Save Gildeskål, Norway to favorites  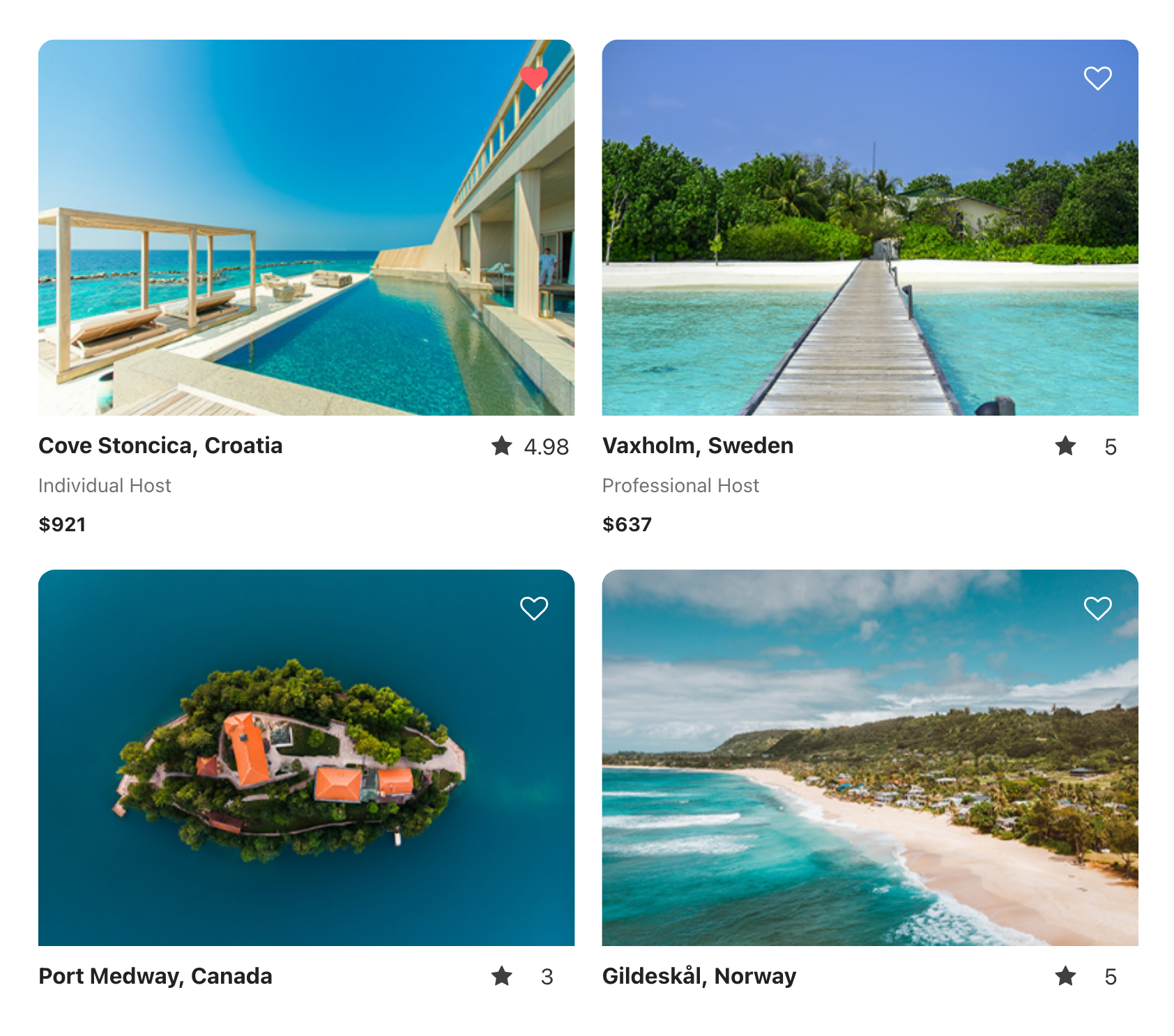pos(1098,609)
